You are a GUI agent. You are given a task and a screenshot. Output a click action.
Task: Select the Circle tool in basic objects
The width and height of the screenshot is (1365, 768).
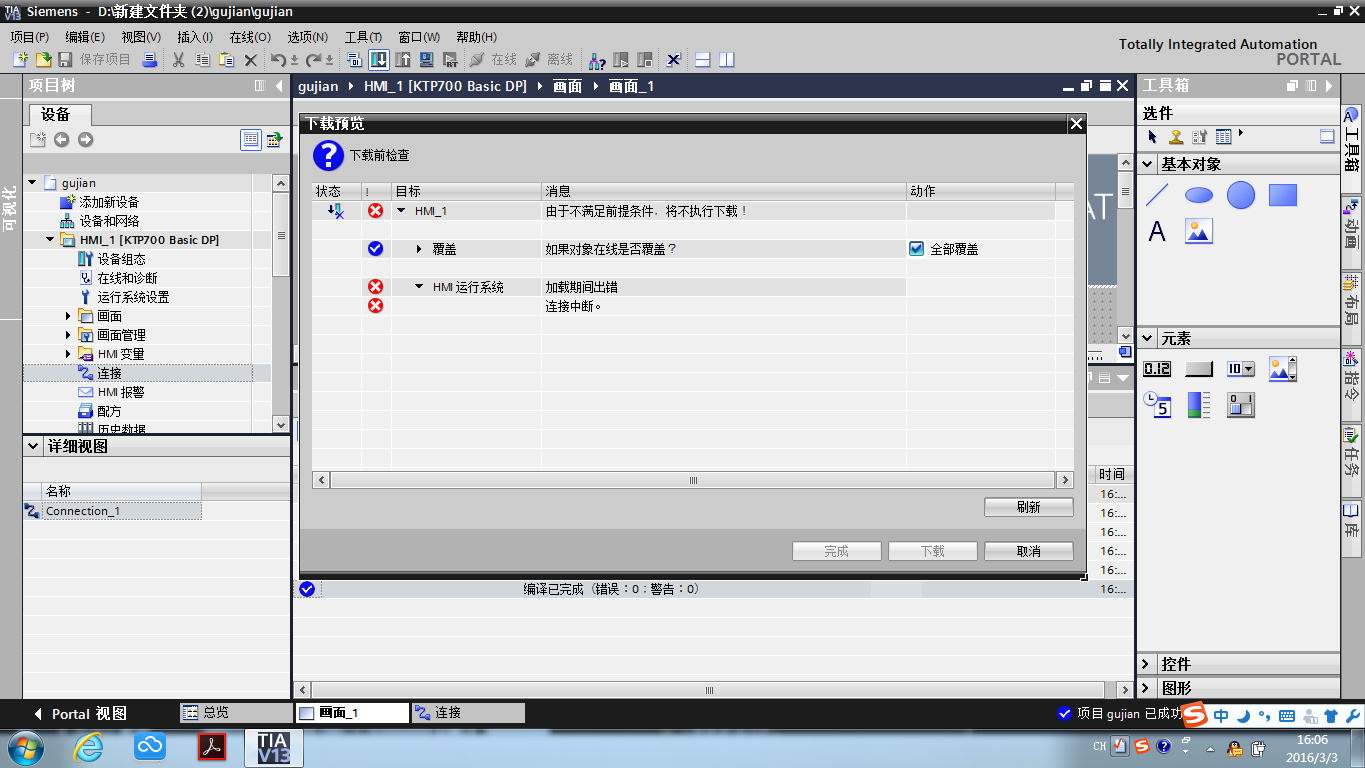tap(1241, 195)
